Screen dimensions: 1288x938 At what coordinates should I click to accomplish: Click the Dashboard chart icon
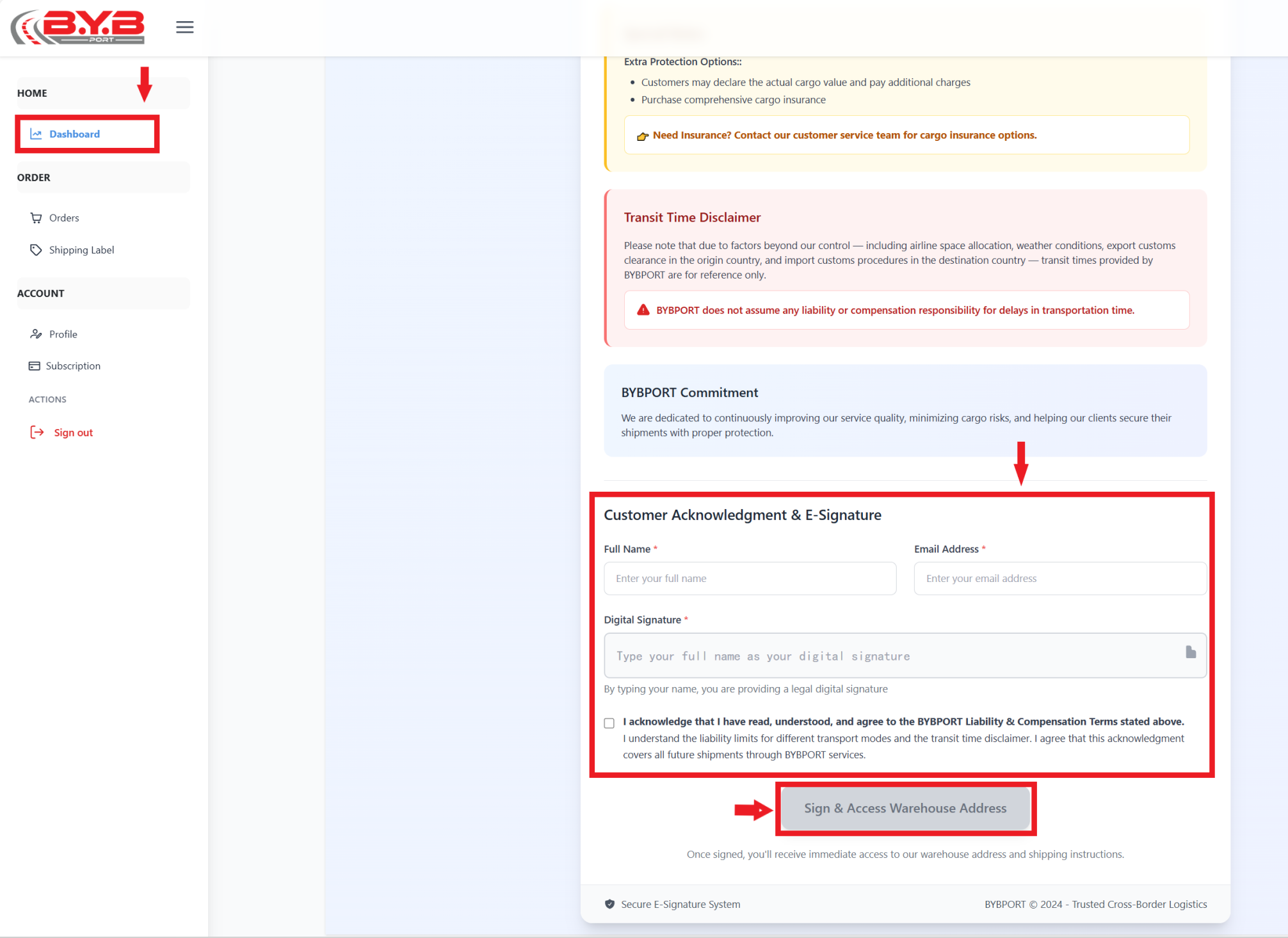click(36, 134)
